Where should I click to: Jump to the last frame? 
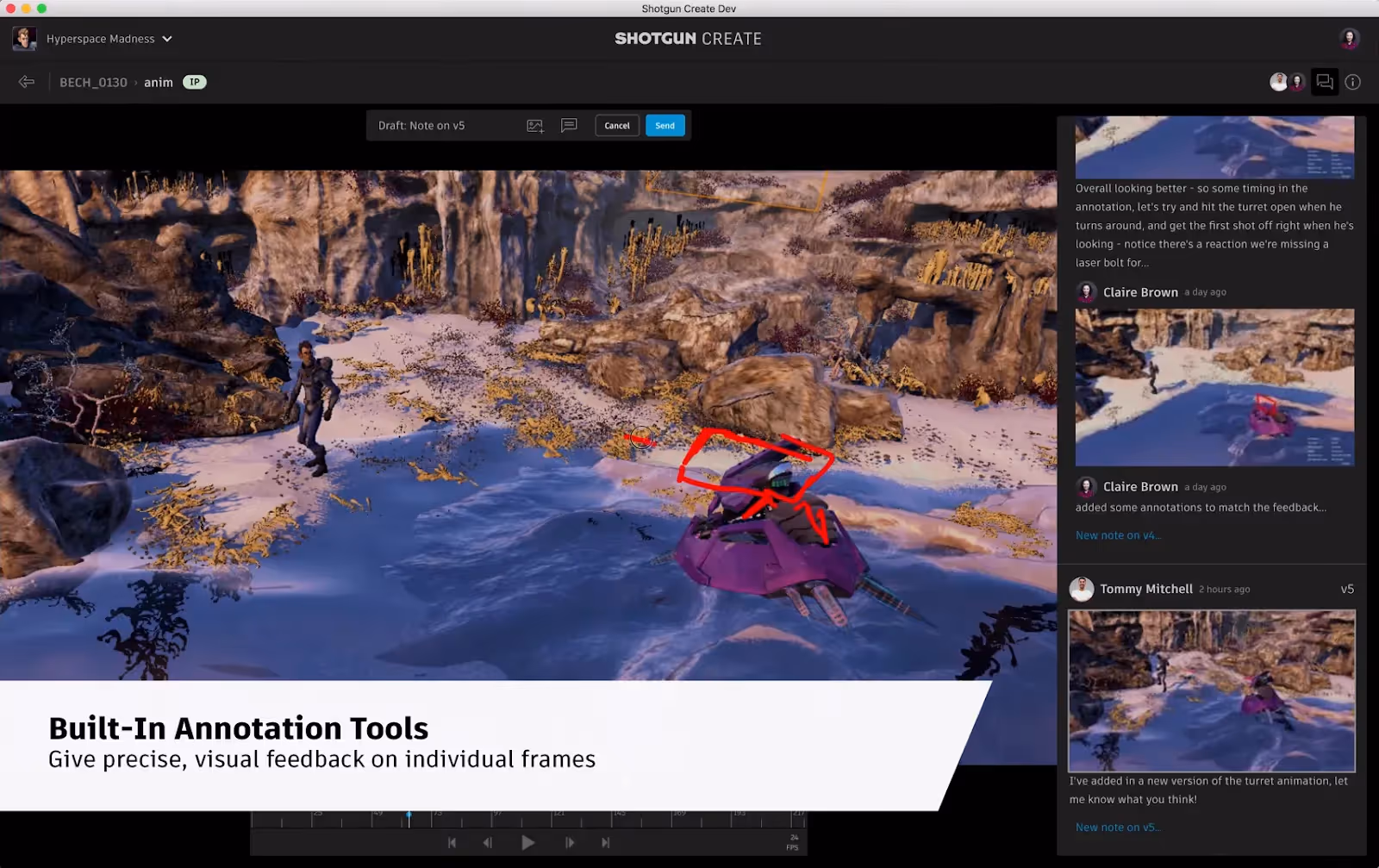tap(606, 843)
